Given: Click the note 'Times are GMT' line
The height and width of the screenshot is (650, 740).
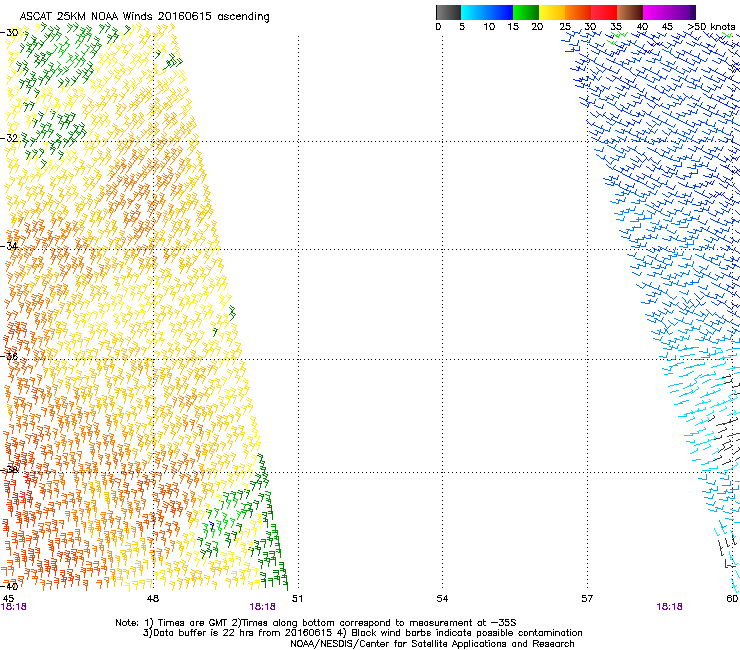Looking at the screenshot, I should [316, 623].
